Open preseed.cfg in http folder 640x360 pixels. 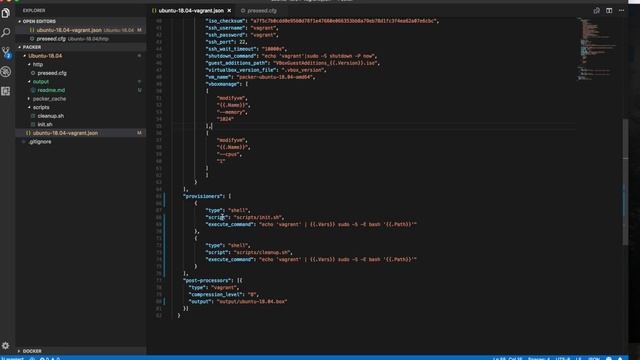tap(81, 73)
